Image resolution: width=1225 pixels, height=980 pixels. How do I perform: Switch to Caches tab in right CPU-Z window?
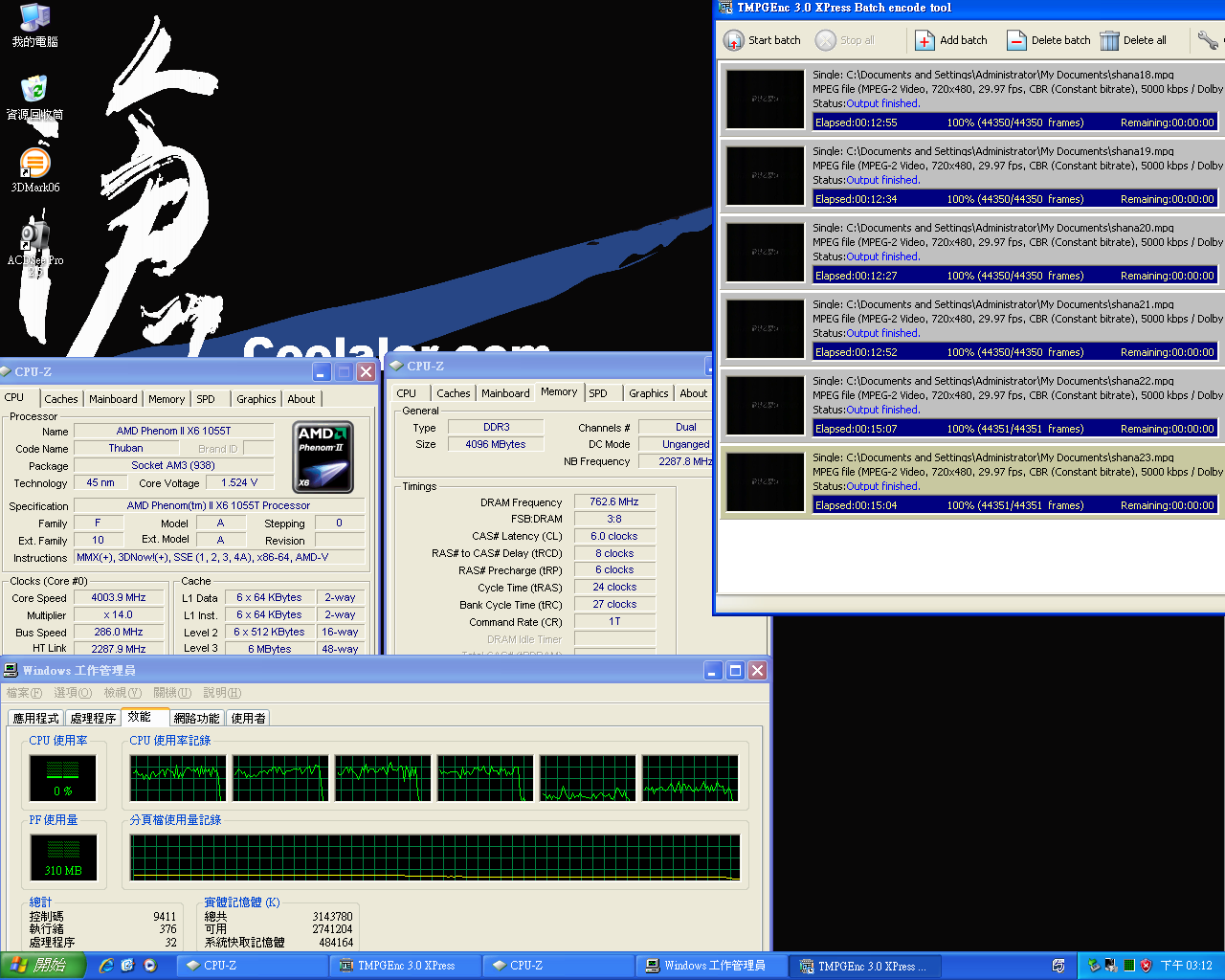point(454,393)
